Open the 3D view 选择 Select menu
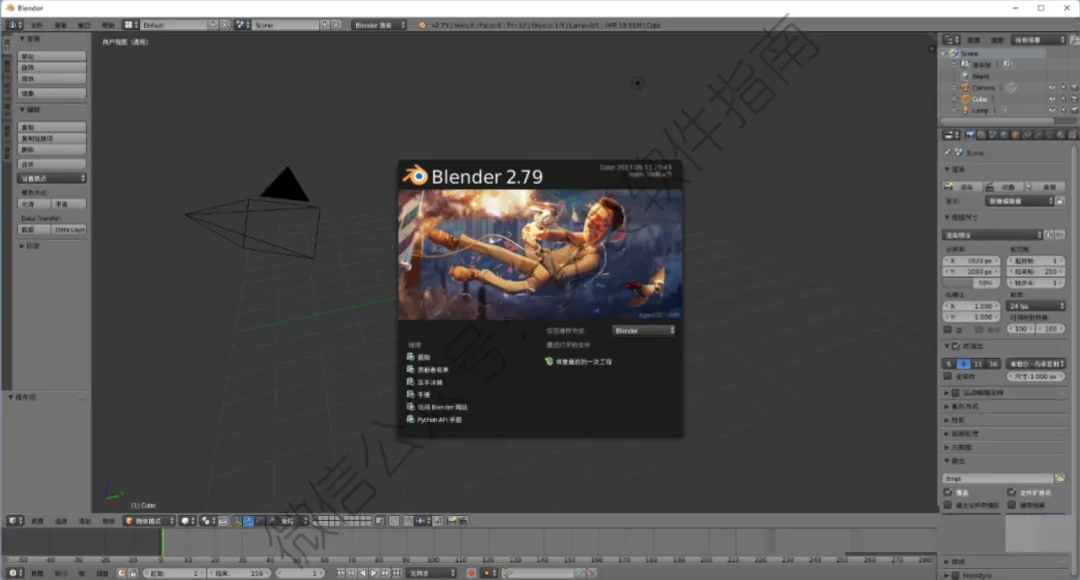This screenshot has height=580, width=1080. (61, 521)
